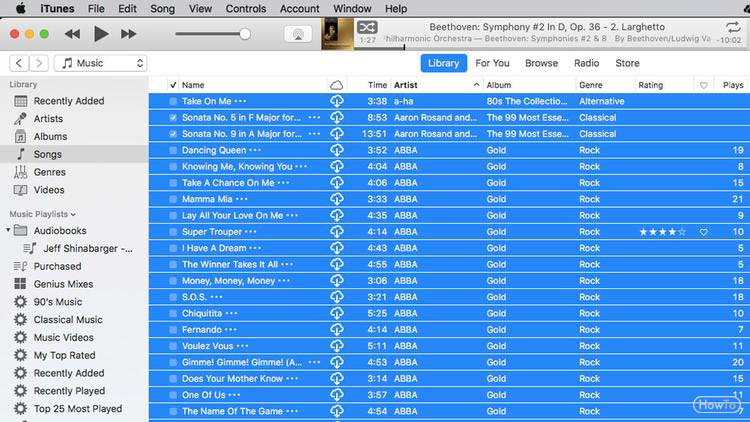The image size is (750, 422).
Task: Sort by the Artist column header
Action: pos(437,85)
